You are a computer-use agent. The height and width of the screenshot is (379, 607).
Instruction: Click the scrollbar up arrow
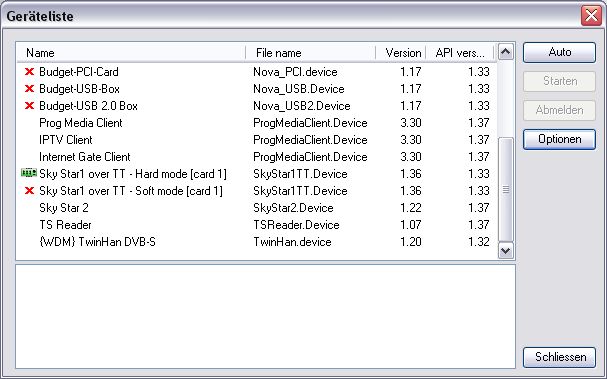click(x=506, y=52)
